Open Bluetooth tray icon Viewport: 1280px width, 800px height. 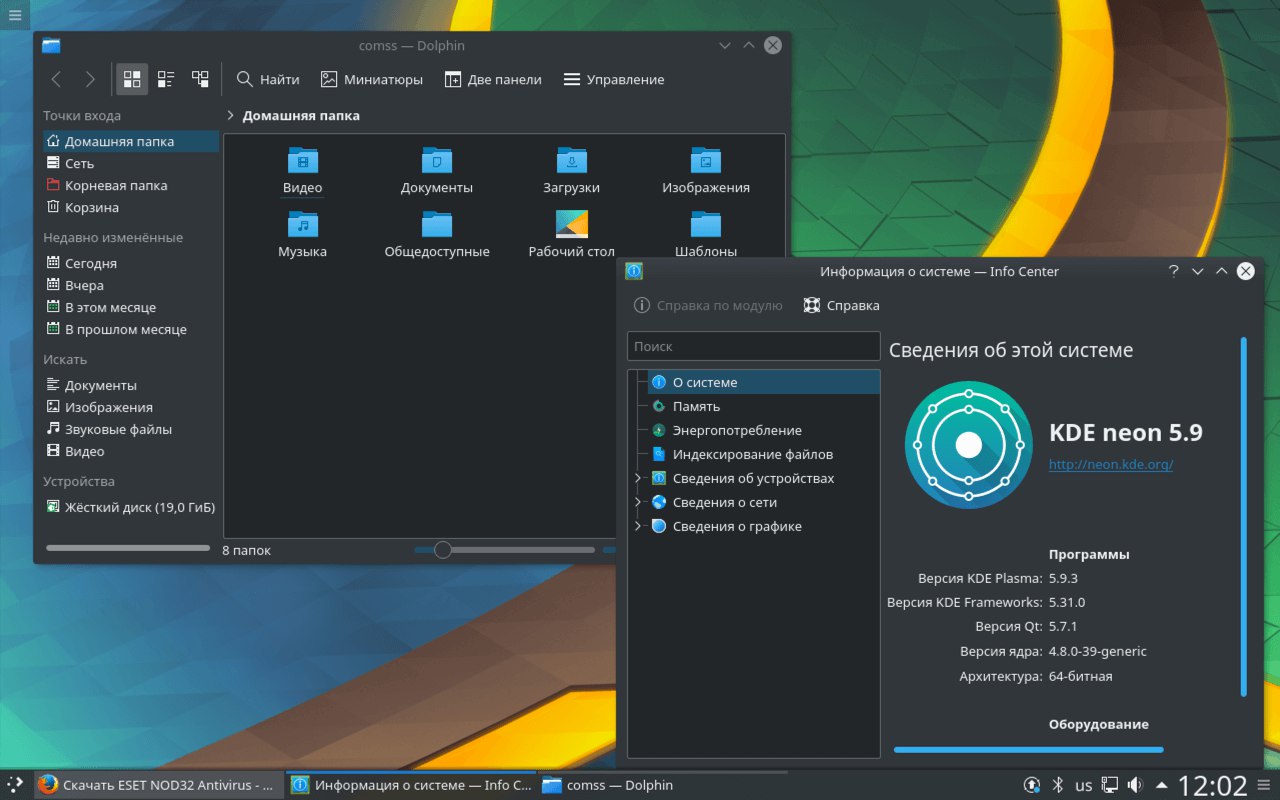[x=1058, y=785]
